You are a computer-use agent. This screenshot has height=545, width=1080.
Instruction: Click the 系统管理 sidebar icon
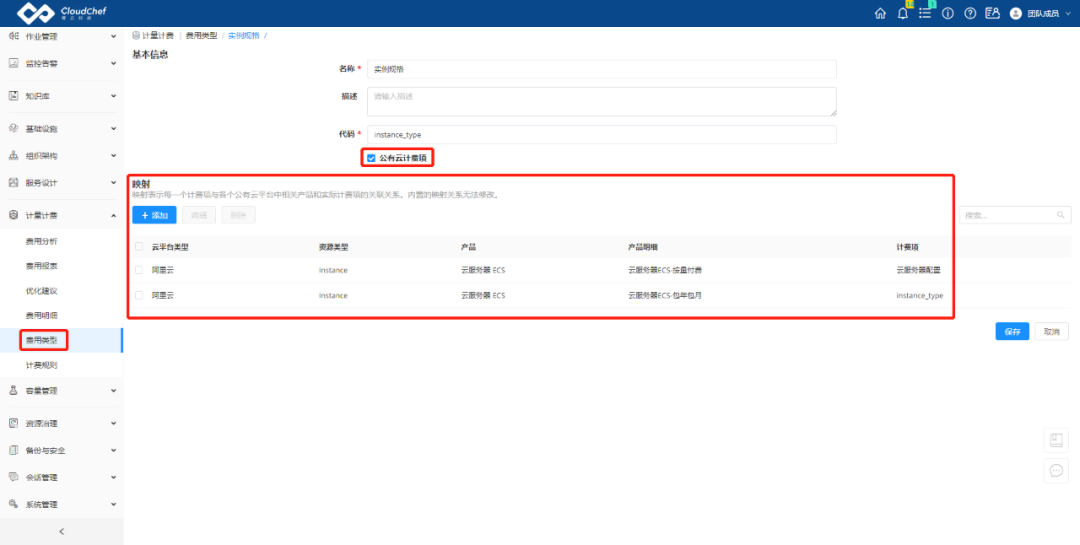point(13,504)
